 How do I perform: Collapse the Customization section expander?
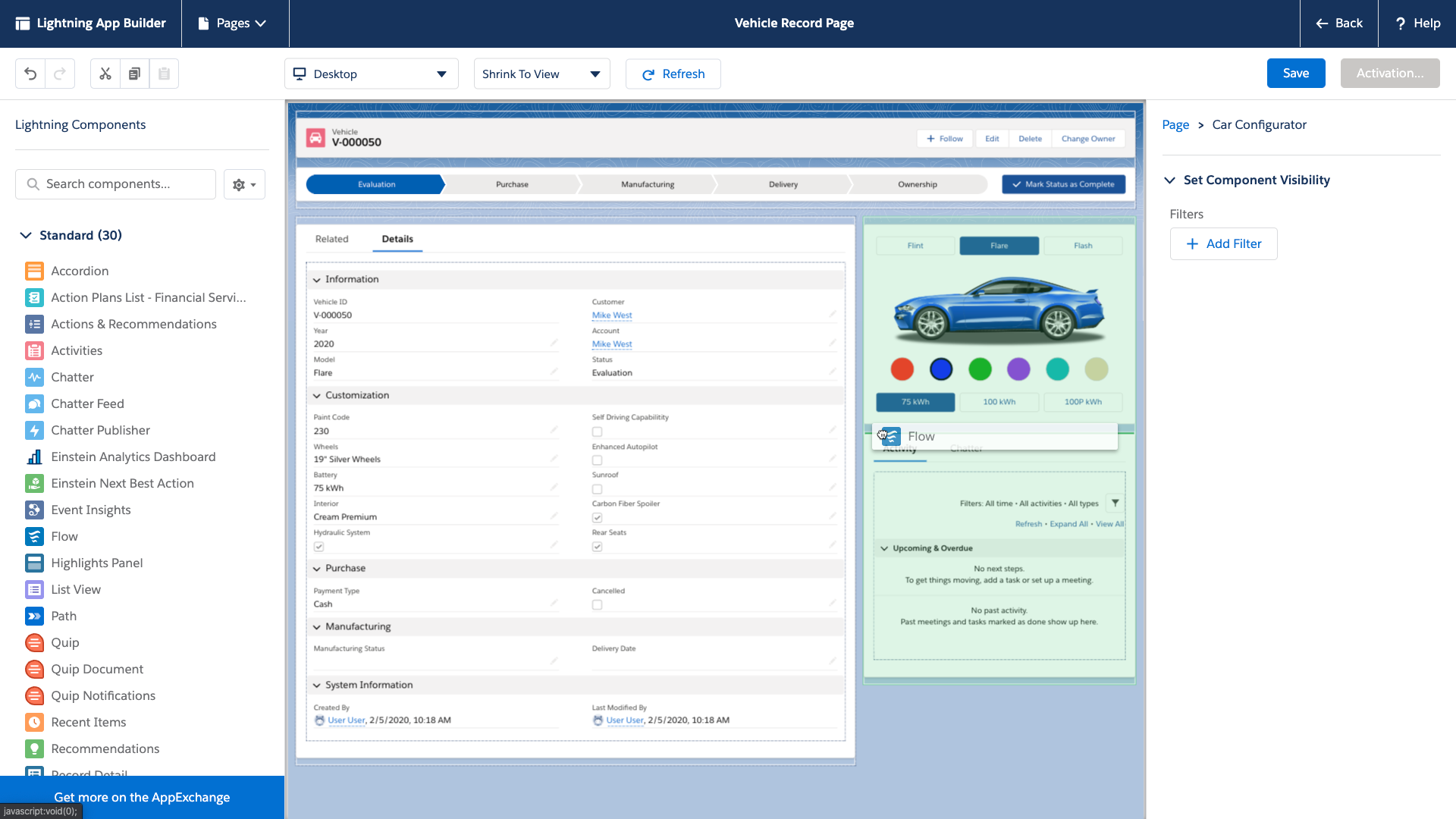tap(318, 394)
